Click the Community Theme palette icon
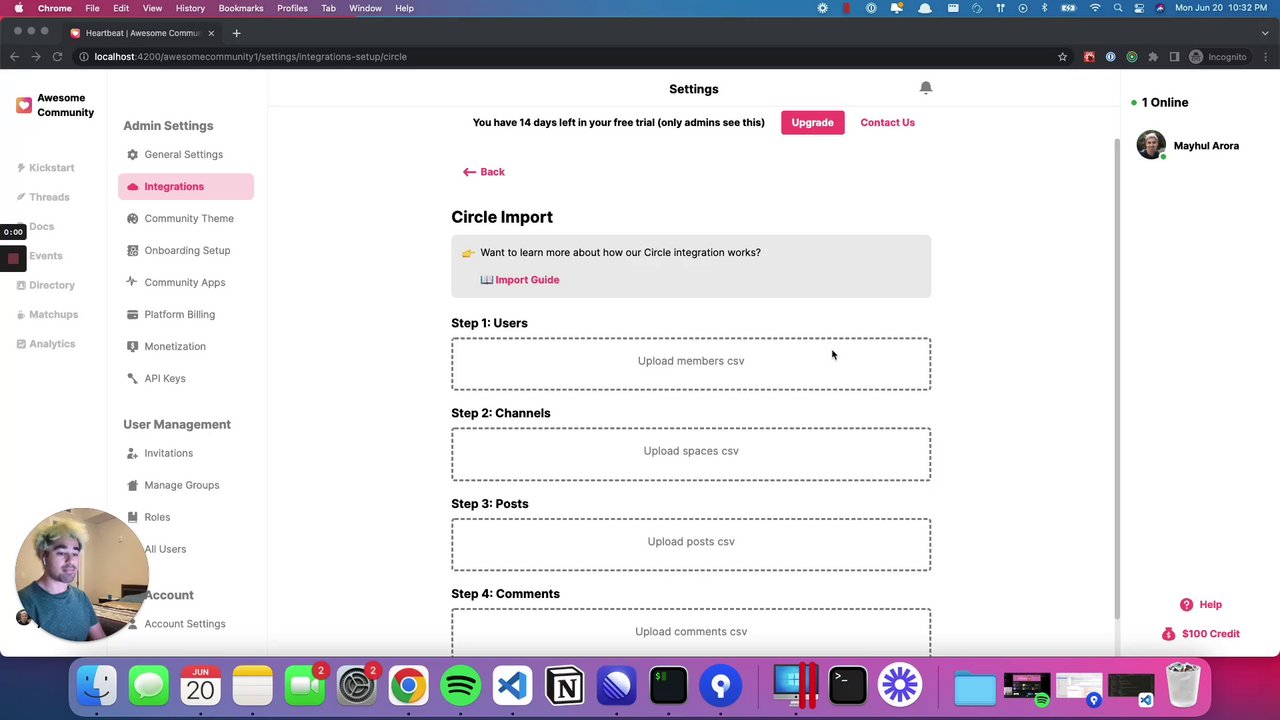 [x=132, y=218]
